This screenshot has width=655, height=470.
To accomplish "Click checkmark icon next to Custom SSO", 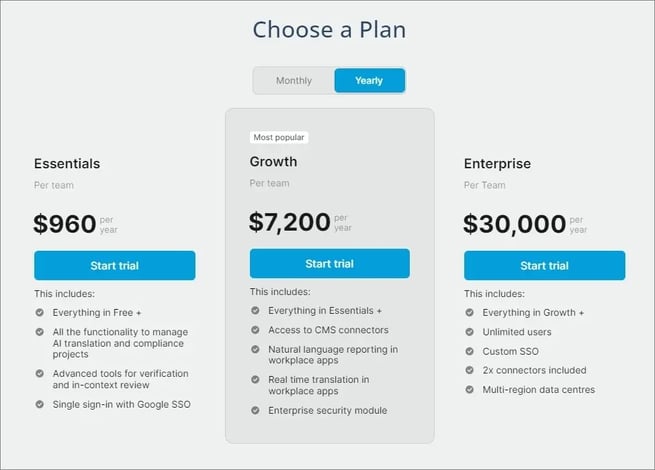I will point(470,351).
